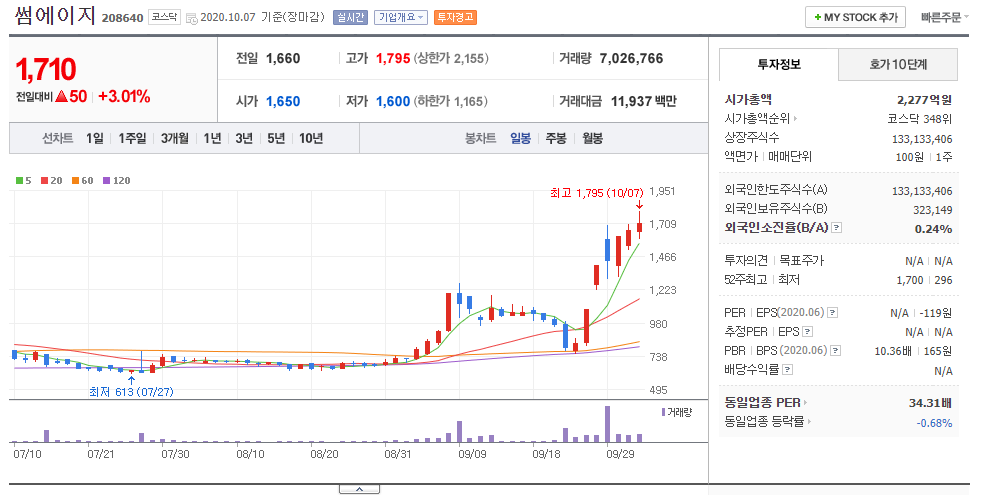Click the 시가총액 value 2,277억원
This screenshot has width=981, height=495.
click(x=924, y=100)
